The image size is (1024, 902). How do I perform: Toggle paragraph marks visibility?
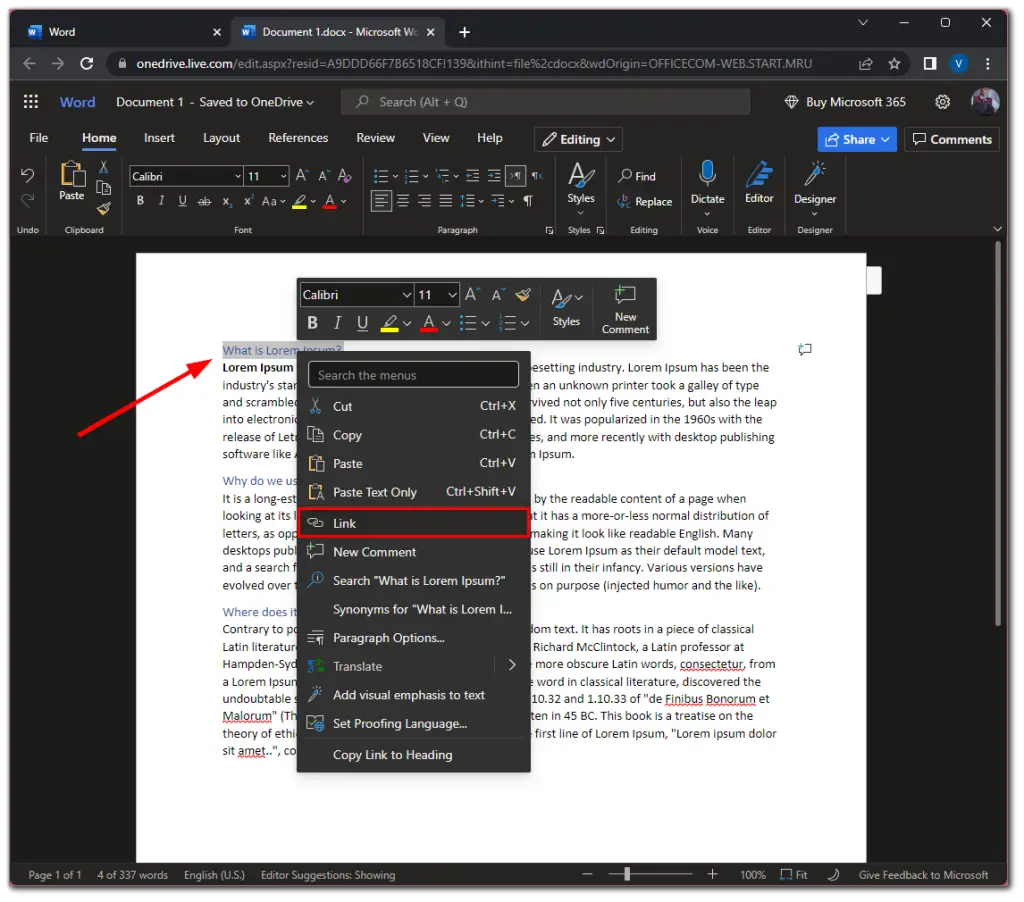526,200
